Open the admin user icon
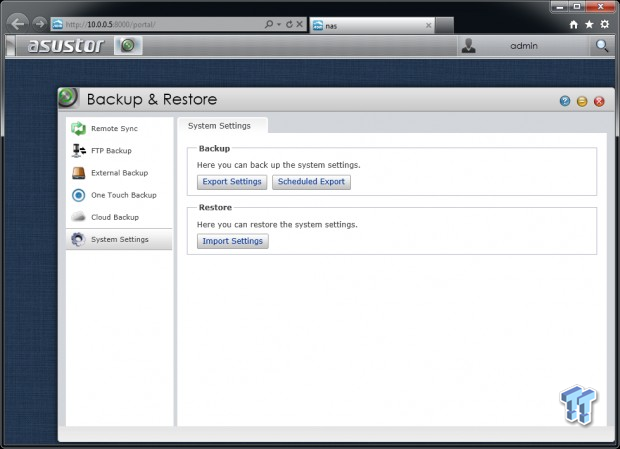620x449 pixels. (x=469, y=46)
